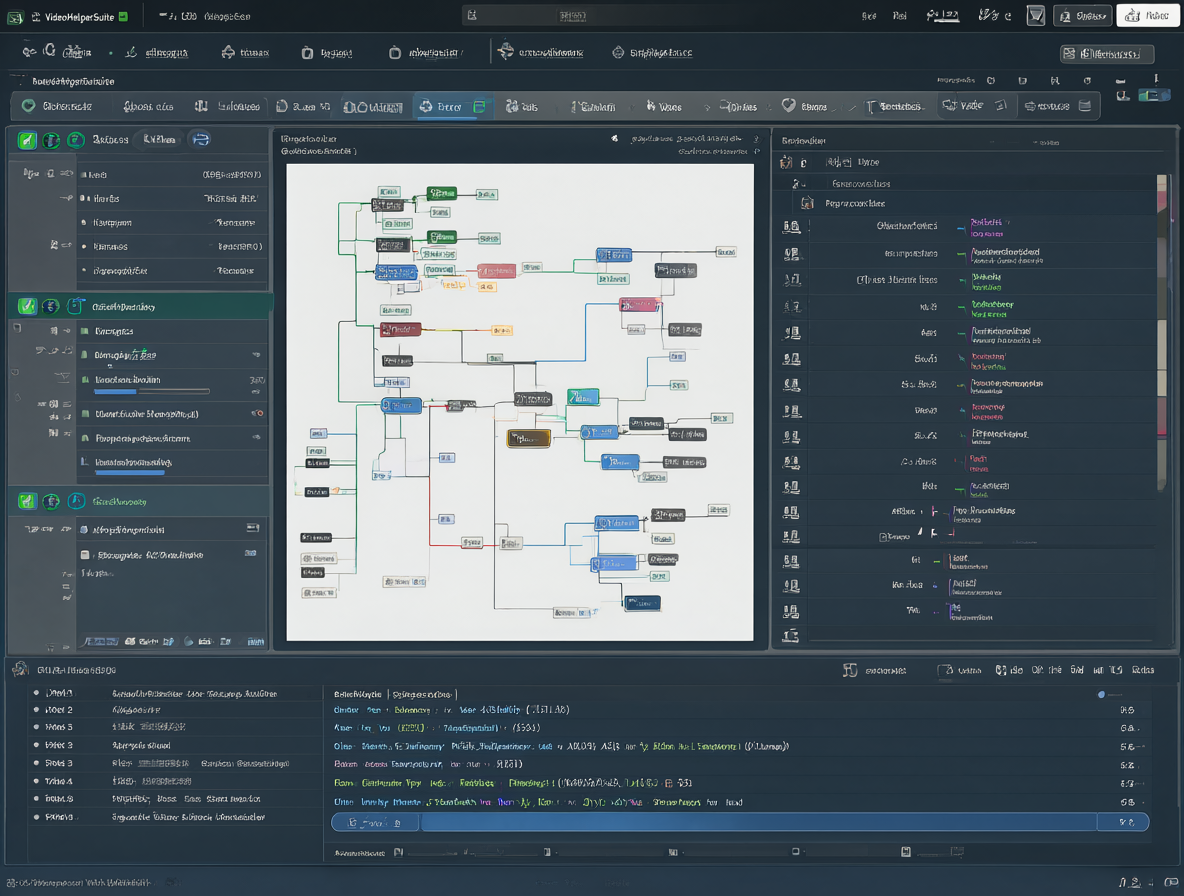Choose the pen icon in the upper toolbar
Image resolution: width=1184 pixels, height=896 pixels.
click(x=131, y=52)
